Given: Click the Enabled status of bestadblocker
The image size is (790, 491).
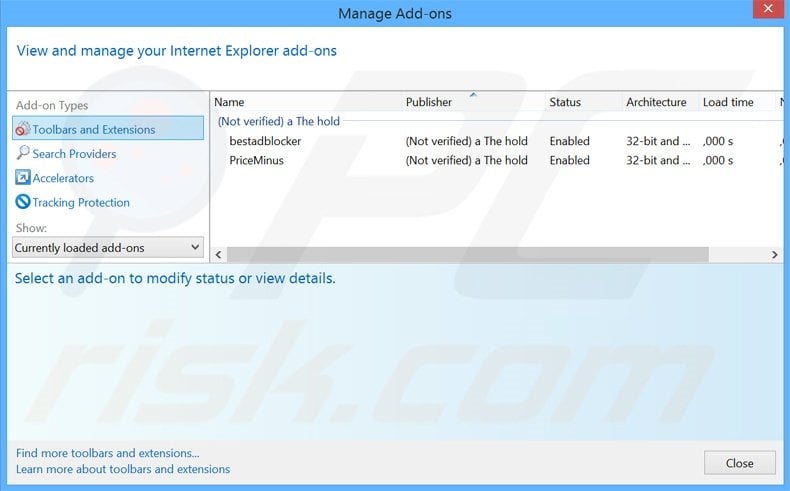Looking at the screenshot, I should tap(569, 141).
